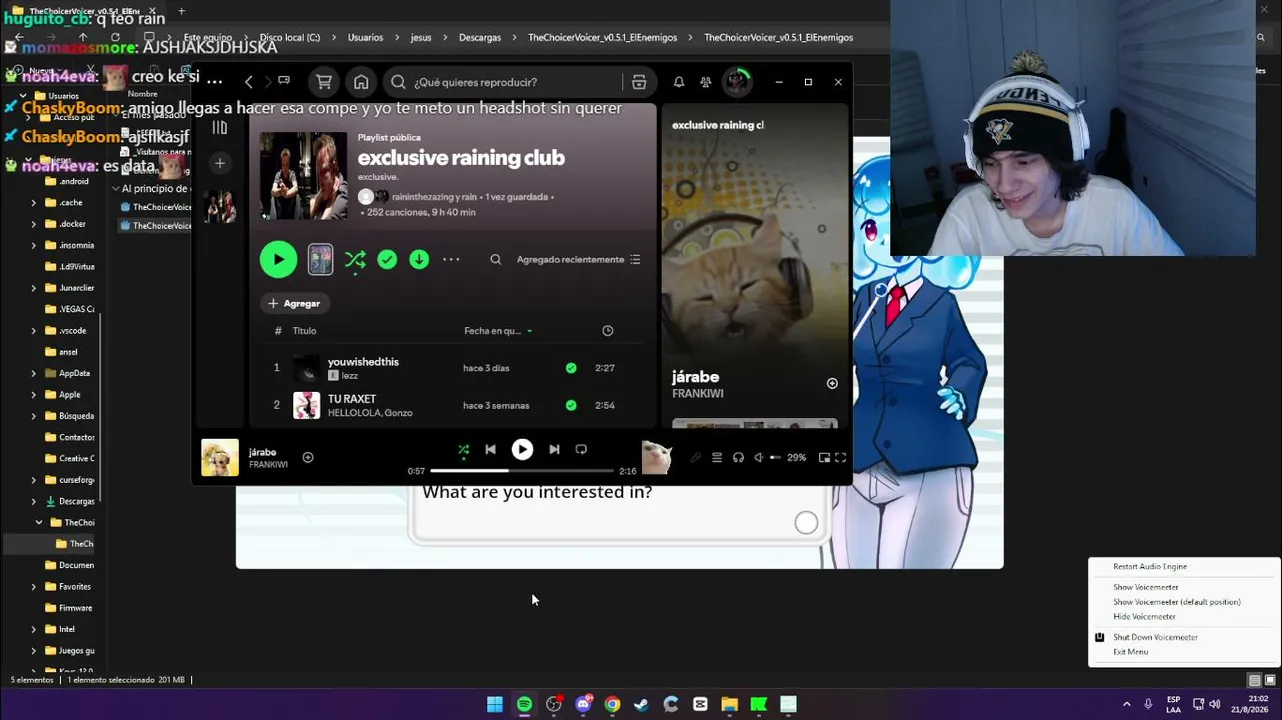Open Spotify miniplayer
This screenshot has height=720, width=1282.
[x=824, y=458]
